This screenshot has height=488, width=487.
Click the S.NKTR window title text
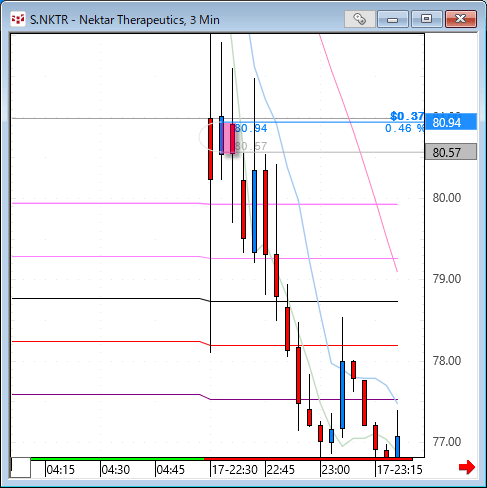pos(125,20)
